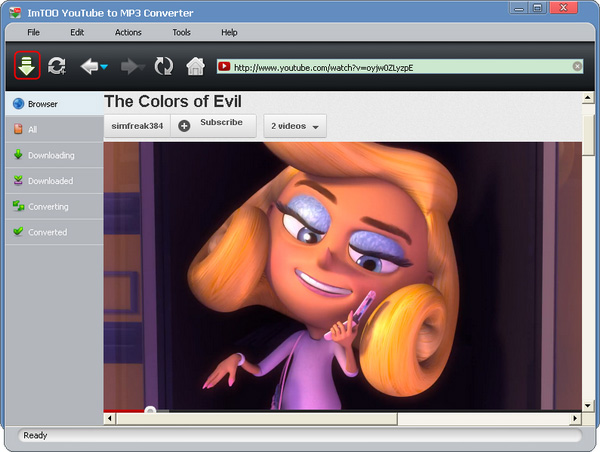Maximize the ImTOO converter window
600x452 pixels.
tap(538, 8)
